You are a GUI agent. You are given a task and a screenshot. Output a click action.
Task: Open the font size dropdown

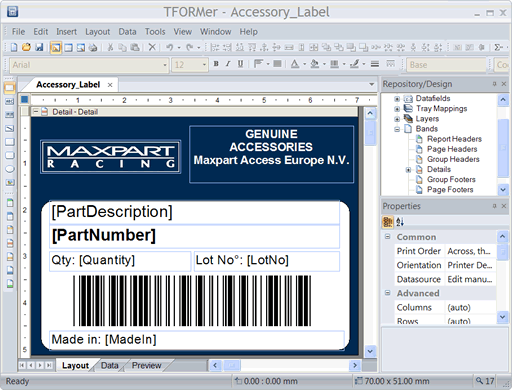(204, 65)
